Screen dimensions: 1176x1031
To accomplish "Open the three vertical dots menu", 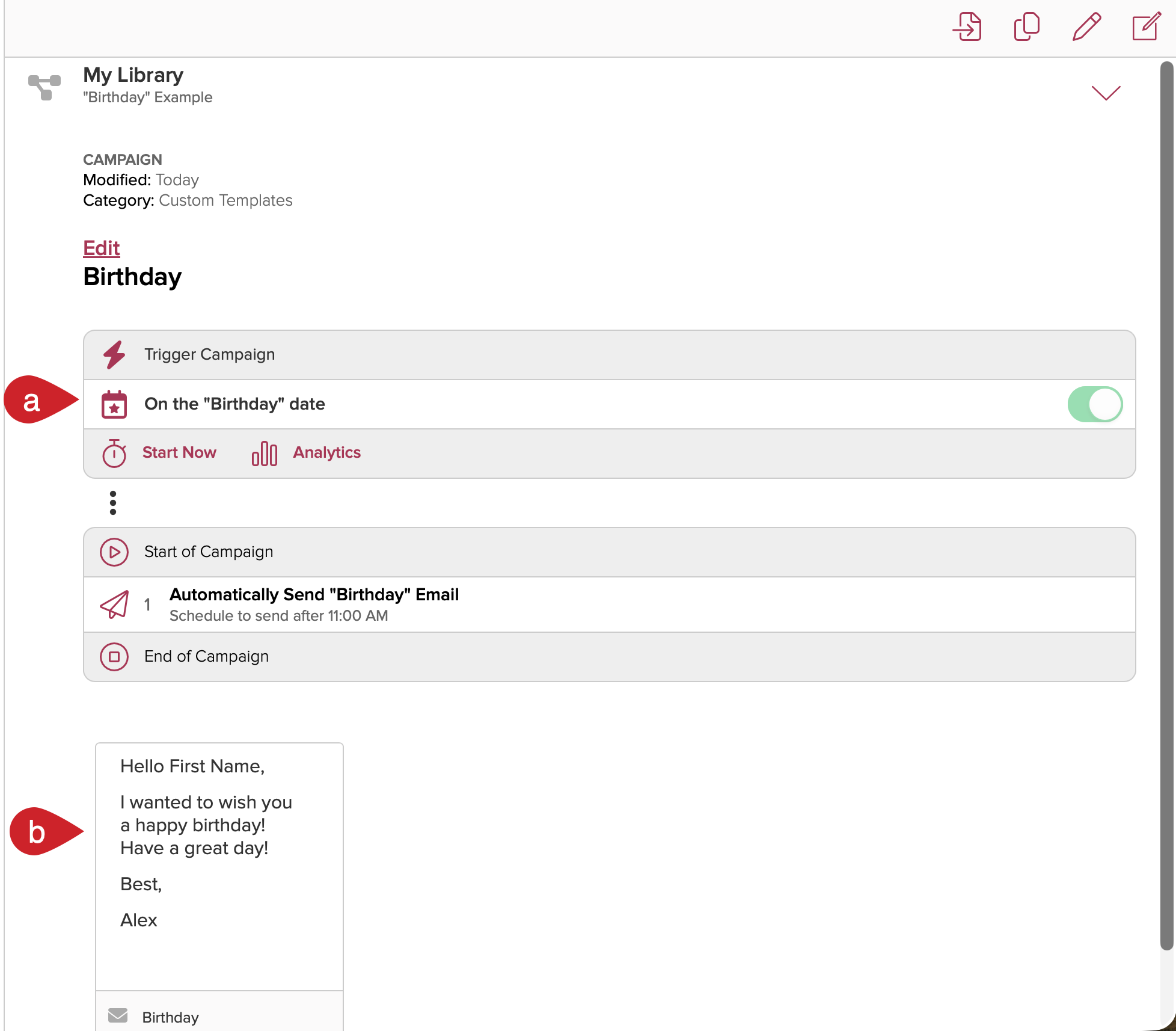I will [x=113, y=503].
